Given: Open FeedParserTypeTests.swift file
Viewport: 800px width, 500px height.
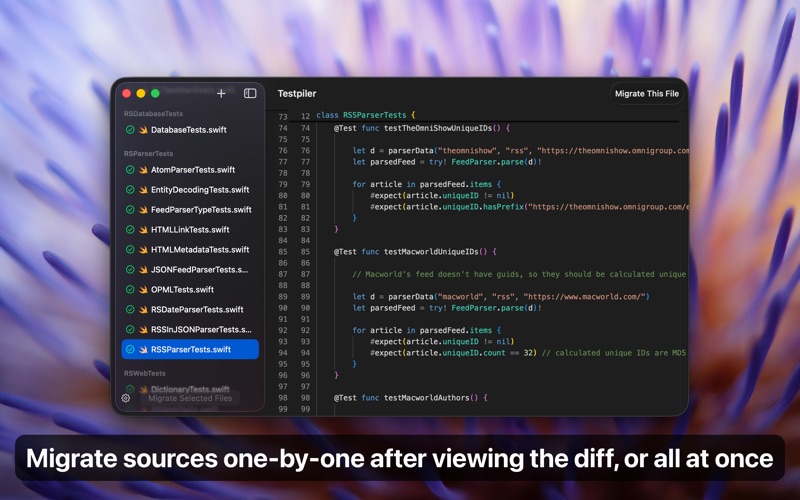Looking at the screenshot, I should (x=190, y=209).
